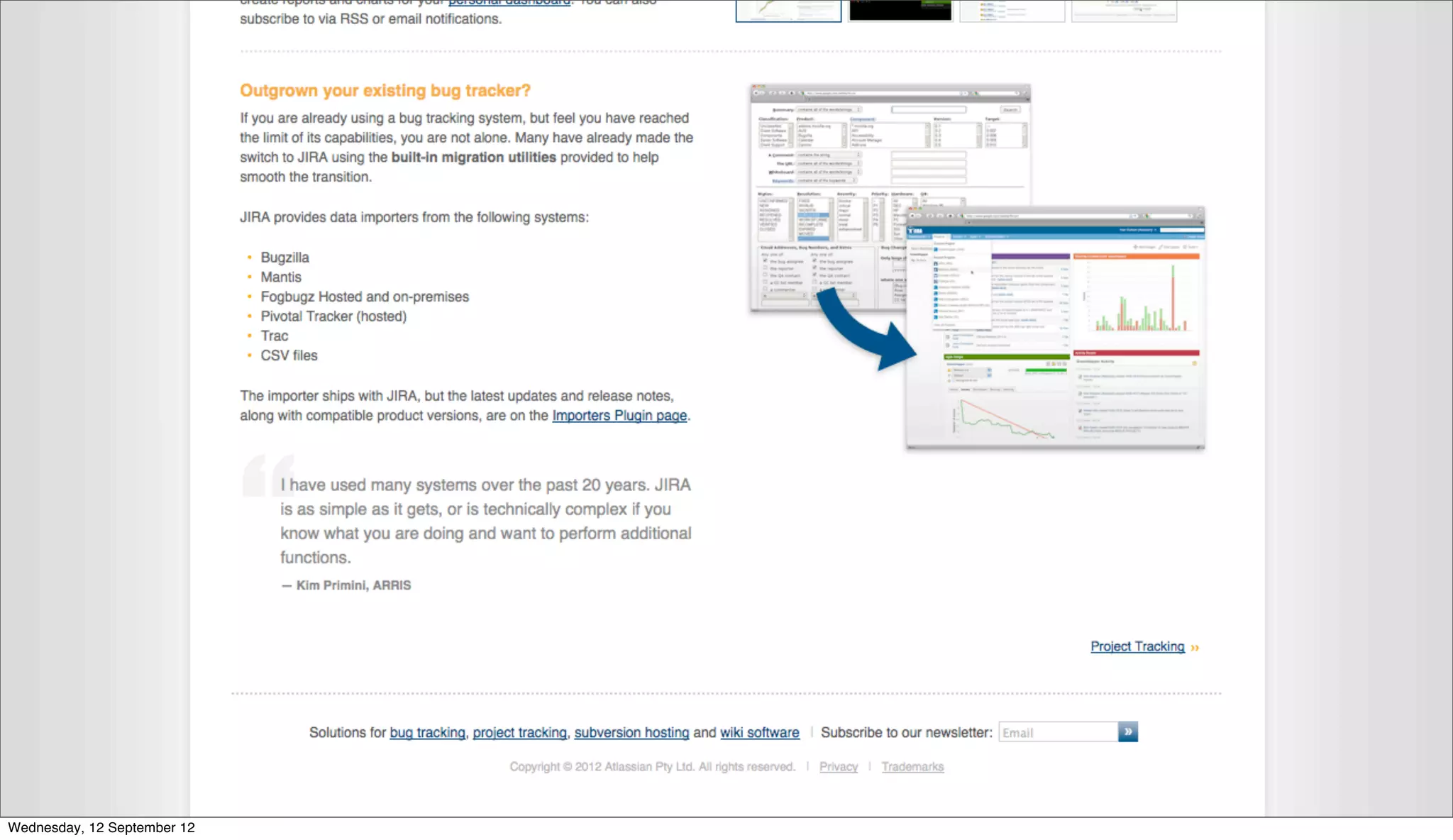
Task: Follow the Project Tracking link
Action: [1137, 646]
